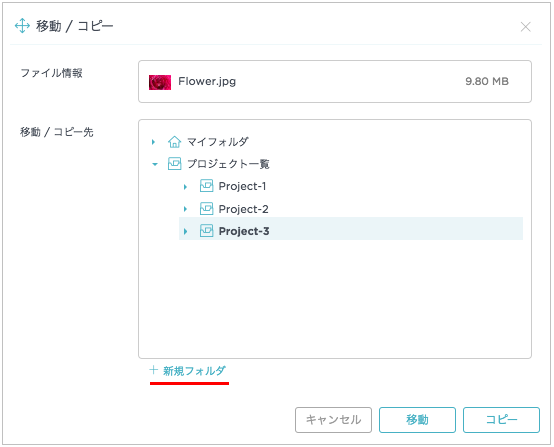Expand the マイフォルダ tree node
The width and height of the screenshot is (554, 447).
tap(153, 142)
